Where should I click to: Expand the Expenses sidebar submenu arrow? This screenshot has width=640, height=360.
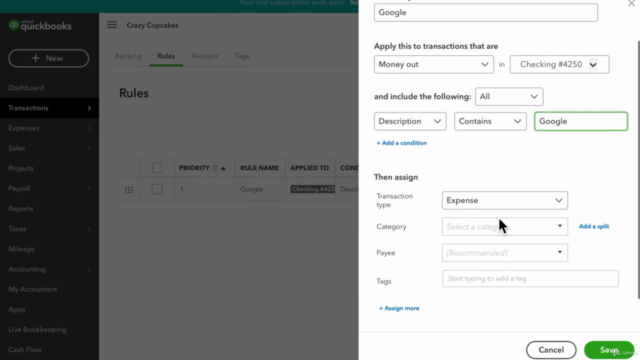(x=89, y=128)
